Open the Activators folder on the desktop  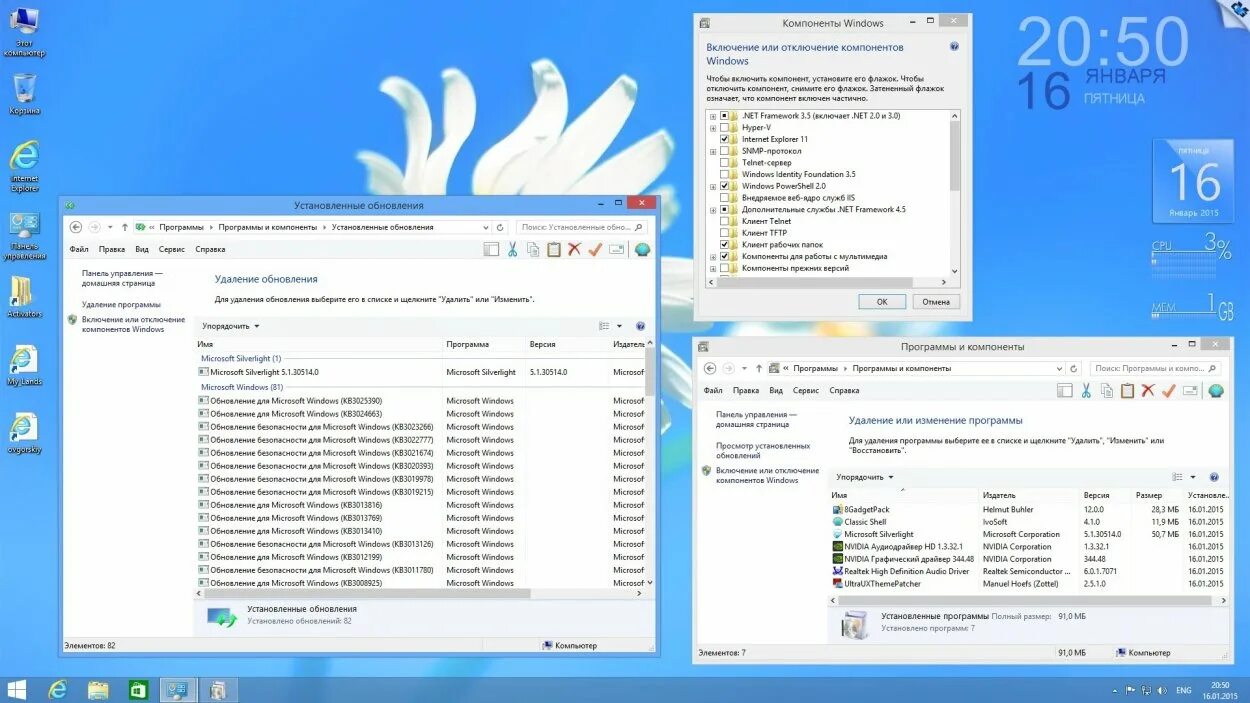pos(24,297)
